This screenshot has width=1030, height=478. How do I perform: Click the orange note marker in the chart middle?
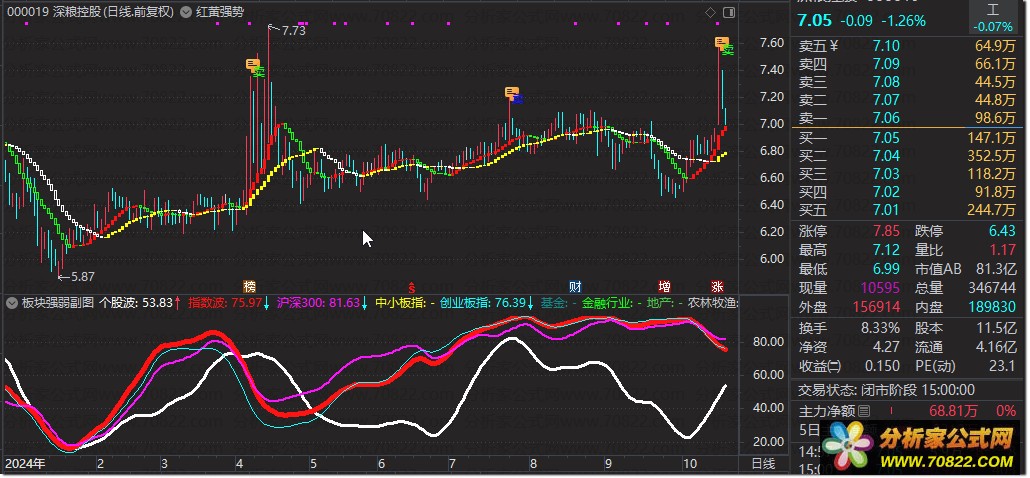tap(512, 93)
